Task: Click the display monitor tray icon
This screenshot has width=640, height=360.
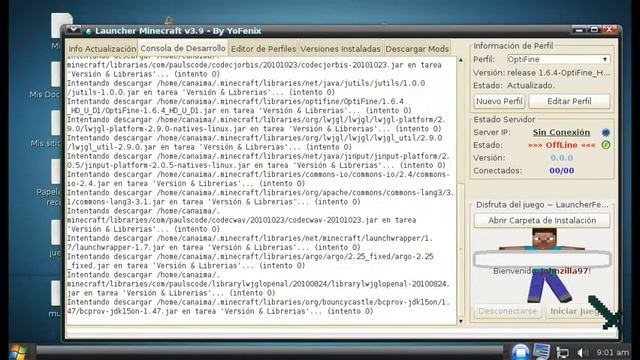Action: [x=542, y=352]
